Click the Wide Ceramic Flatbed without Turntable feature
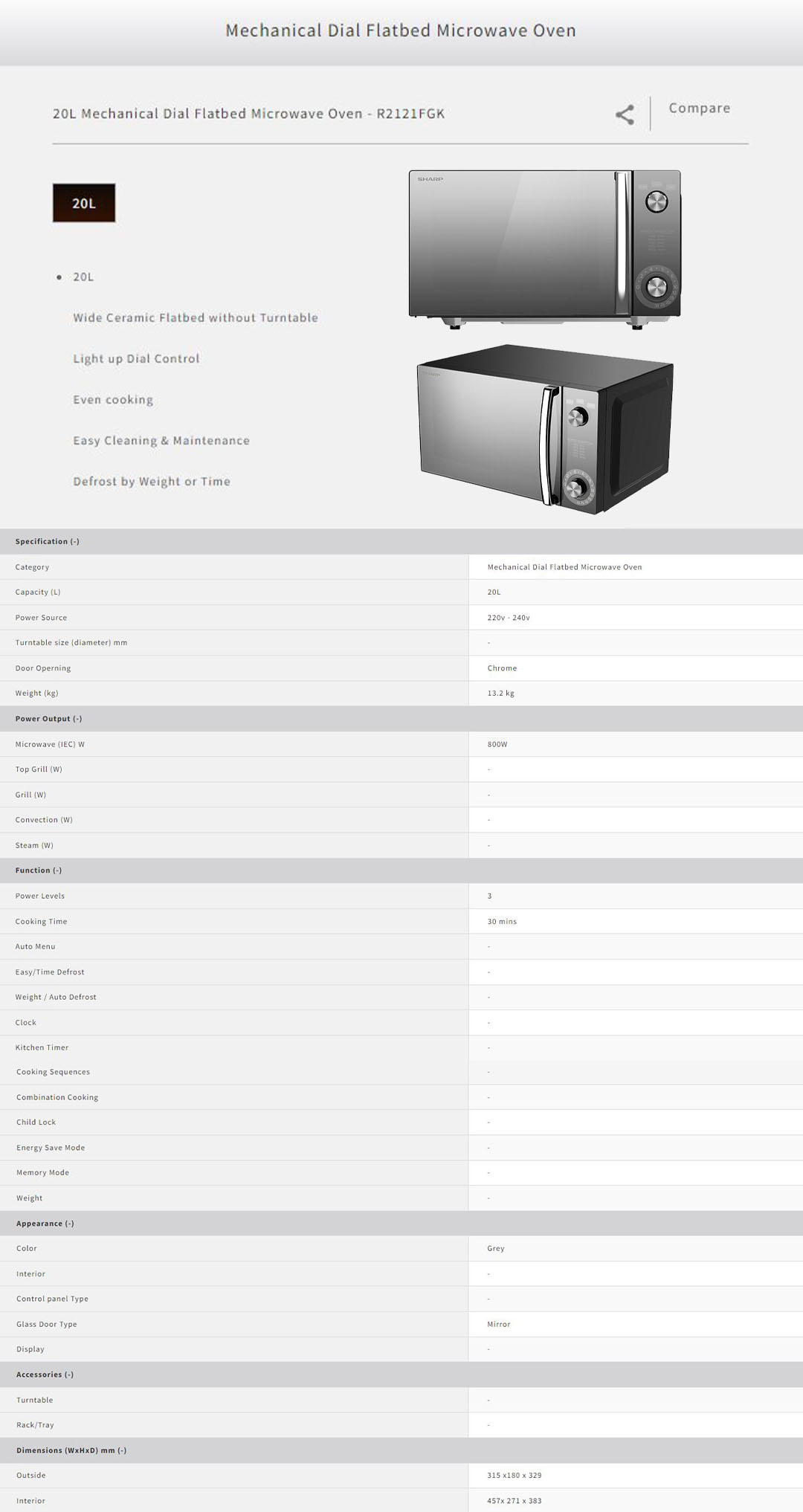 click(196, 317)
